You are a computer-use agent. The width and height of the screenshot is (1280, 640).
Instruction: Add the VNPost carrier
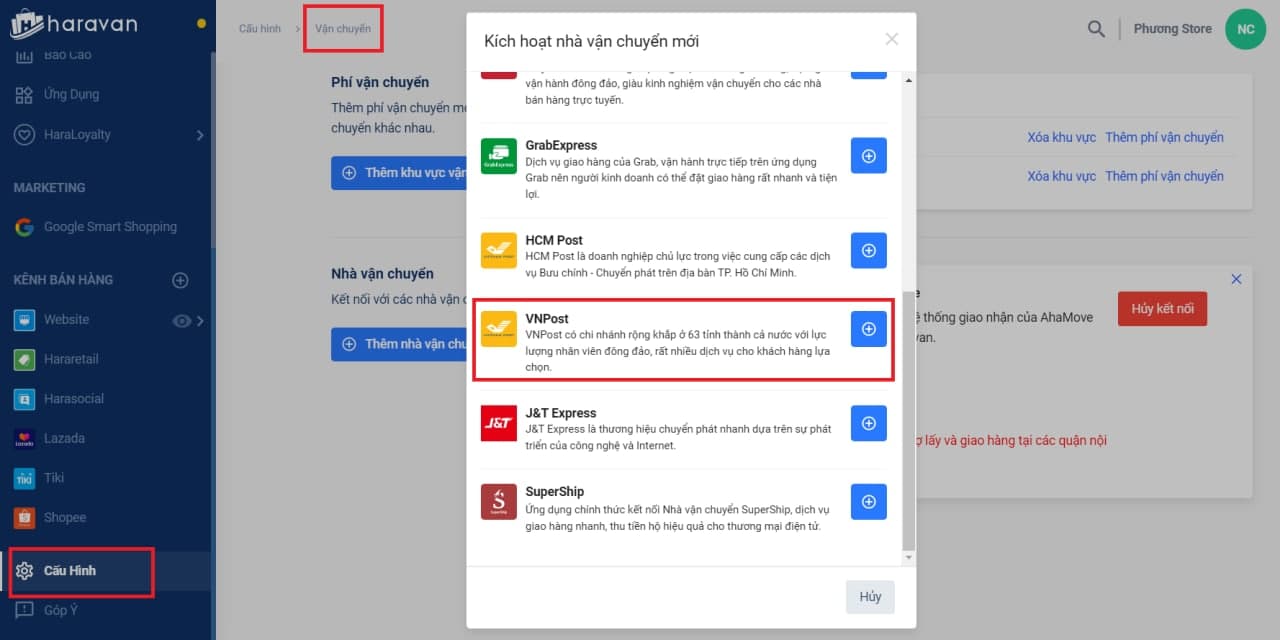(x=869, y=329)
